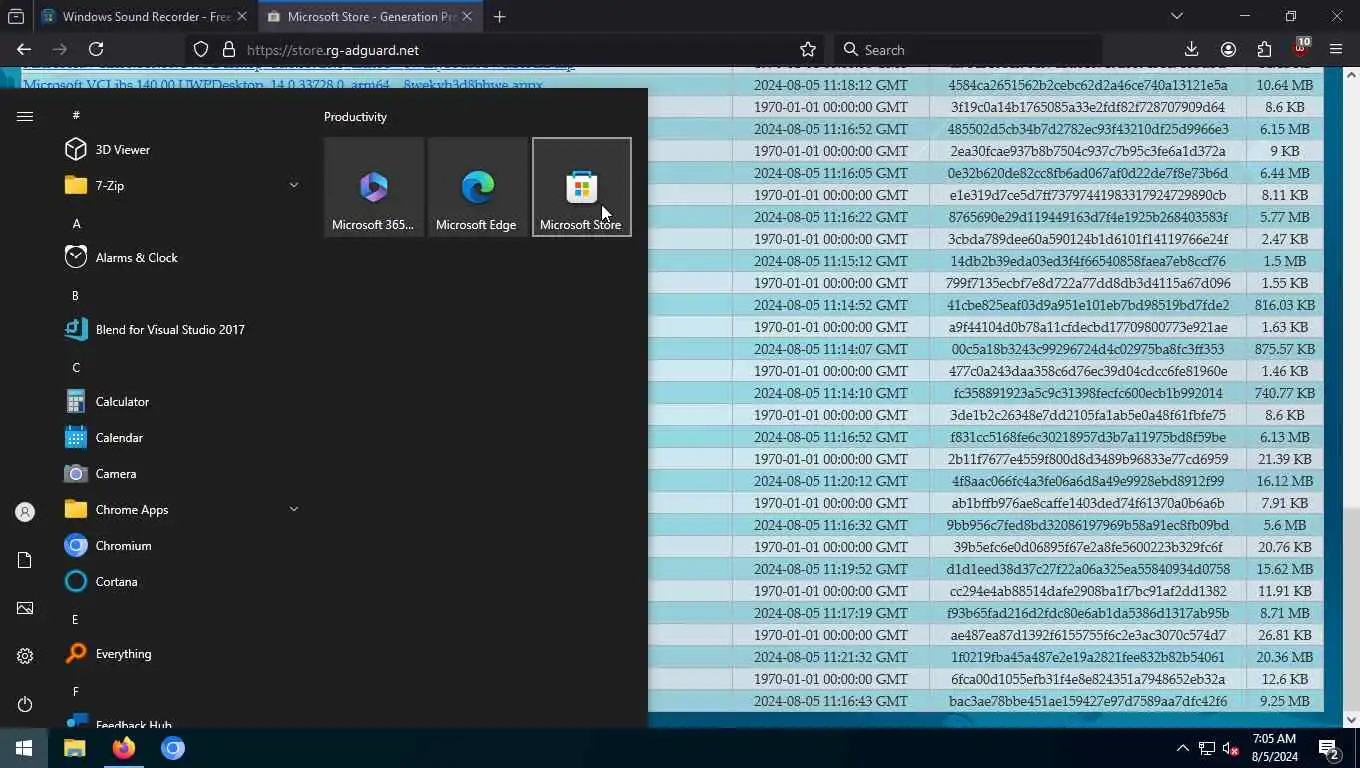
Task: Open the shield icon in address bar
Action: (201, 49)
